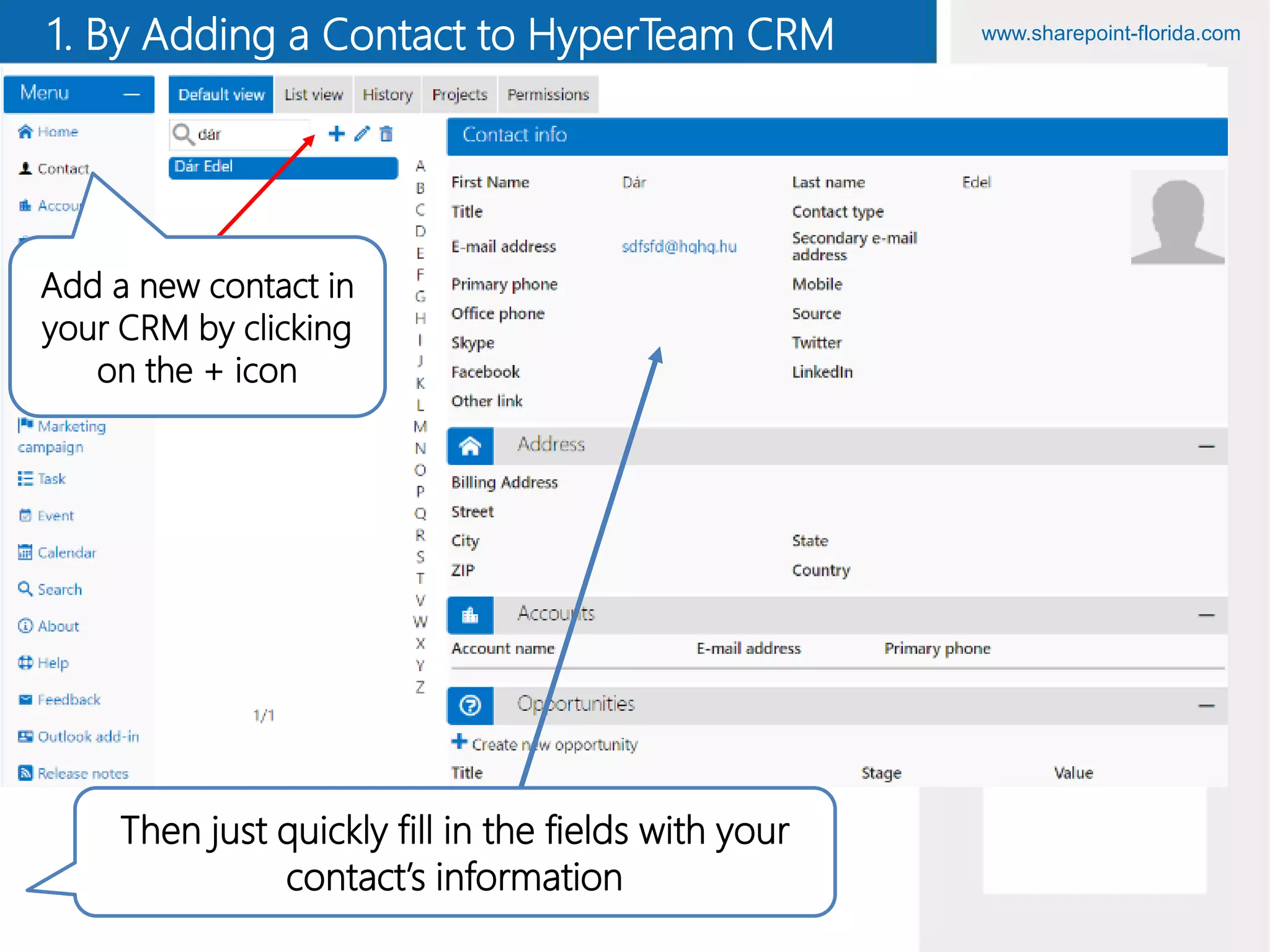Filter contacts by letter A
This screenshot has width=1270, height=952.
coord(420,166)
